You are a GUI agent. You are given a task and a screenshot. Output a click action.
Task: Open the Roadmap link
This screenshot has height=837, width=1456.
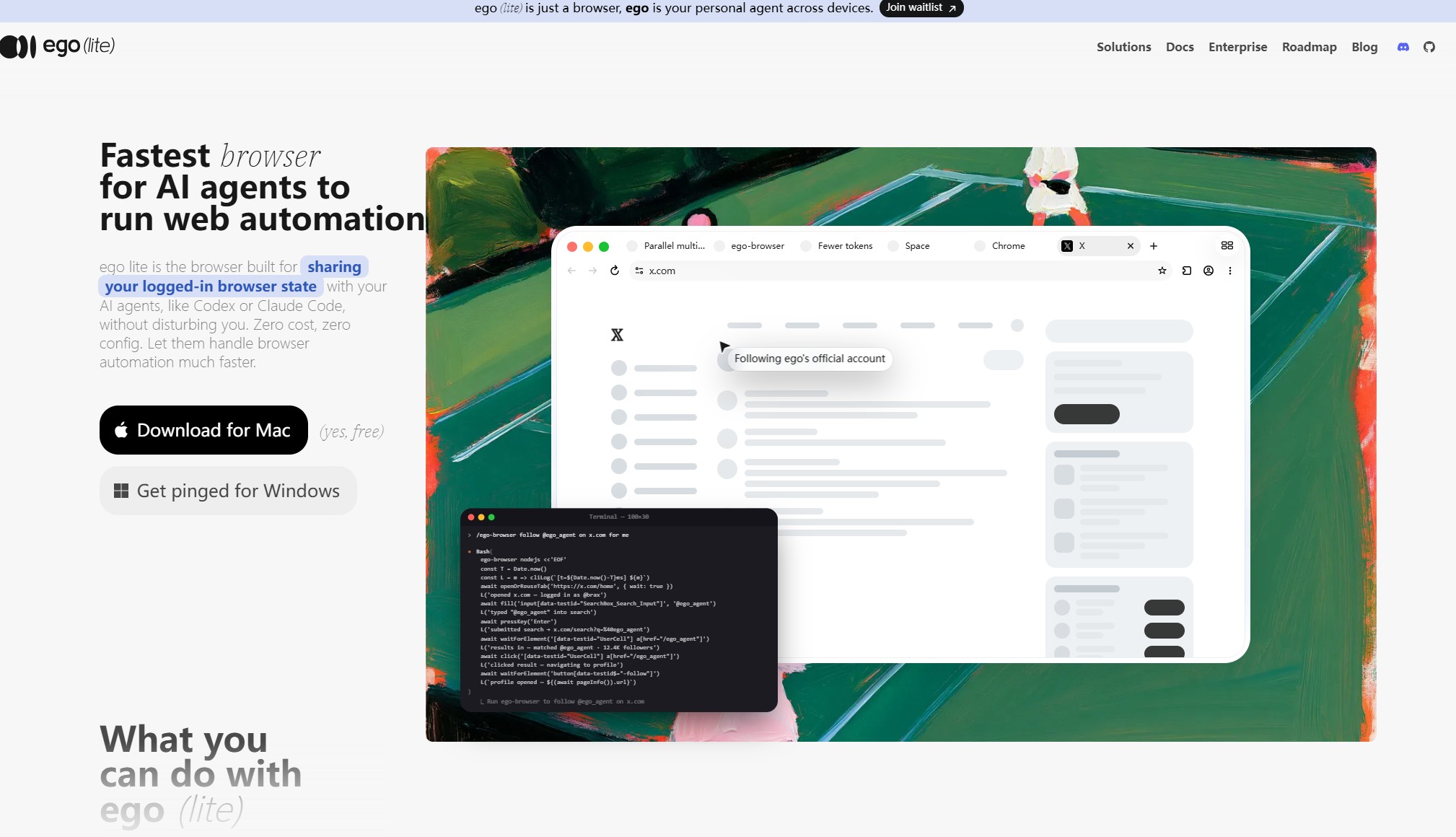pos(1309,47)
